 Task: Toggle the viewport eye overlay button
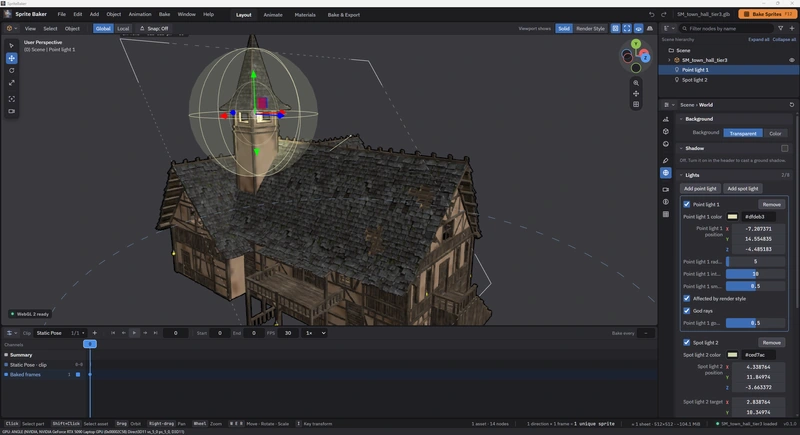tap(638, 29)
